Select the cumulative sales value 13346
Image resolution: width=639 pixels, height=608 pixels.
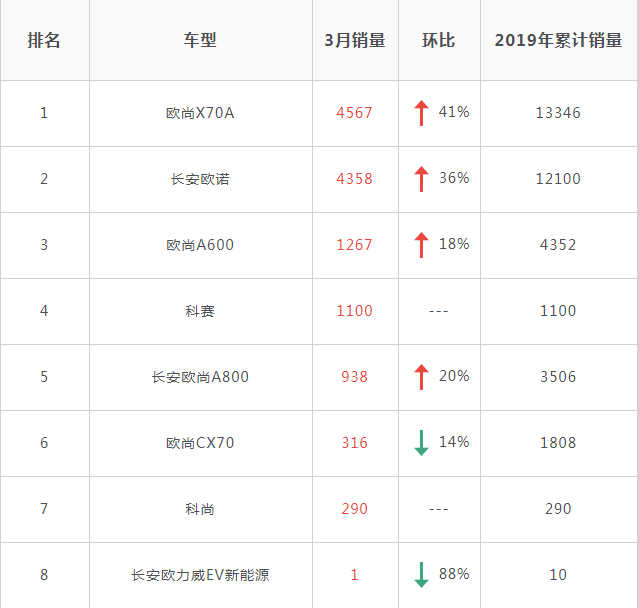558,113
